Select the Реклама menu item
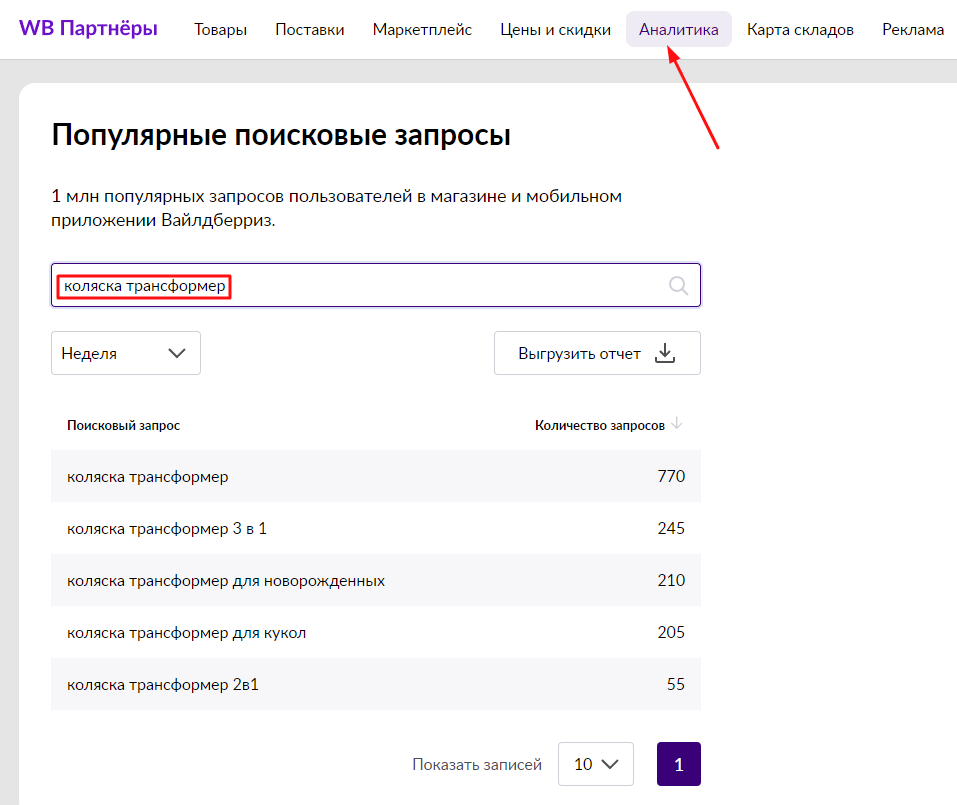The width and height of the screenshot is (957, 805). pyautogui.click(x=912, y=29)
